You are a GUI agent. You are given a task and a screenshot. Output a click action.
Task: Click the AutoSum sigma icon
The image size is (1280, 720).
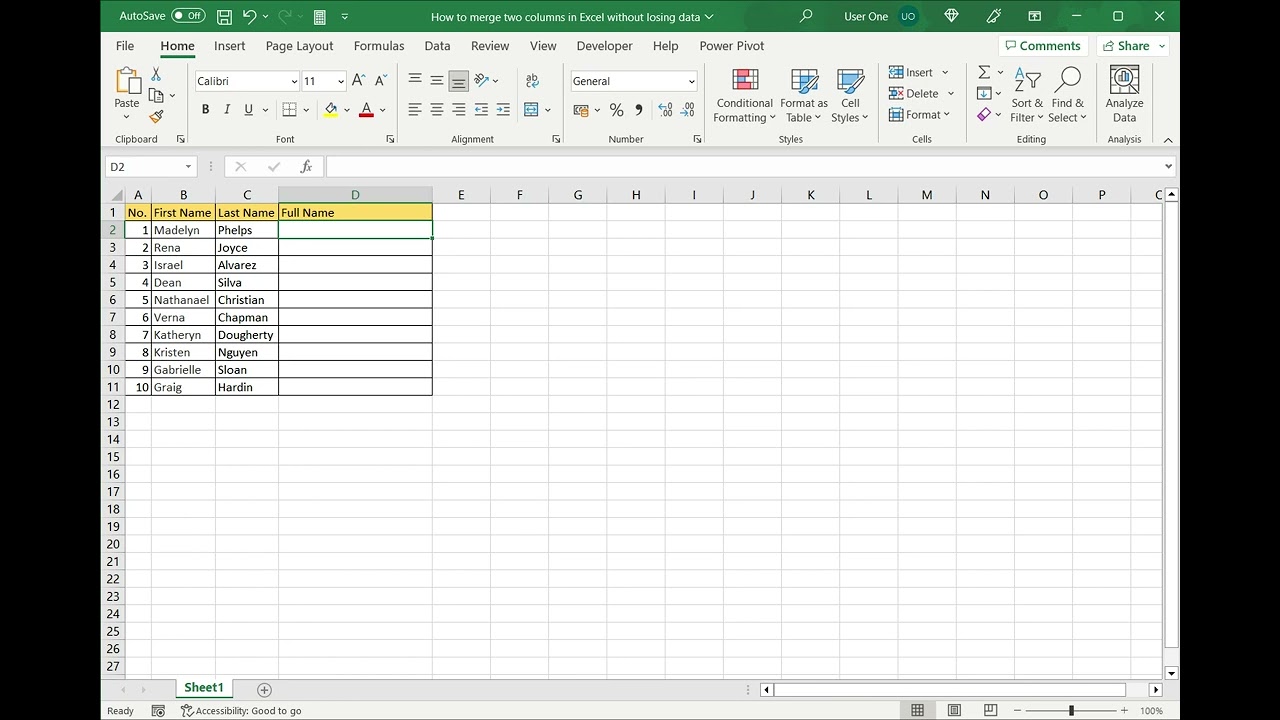(x=984, y=72)
